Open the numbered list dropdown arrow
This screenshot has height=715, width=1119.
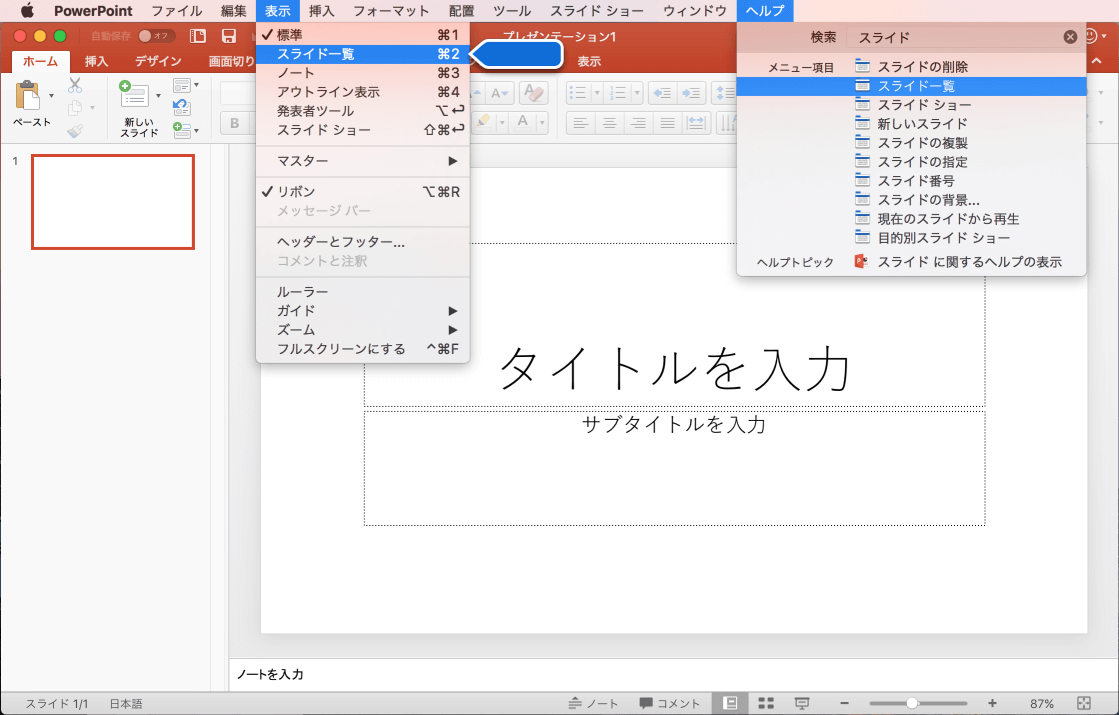[637, 93]
